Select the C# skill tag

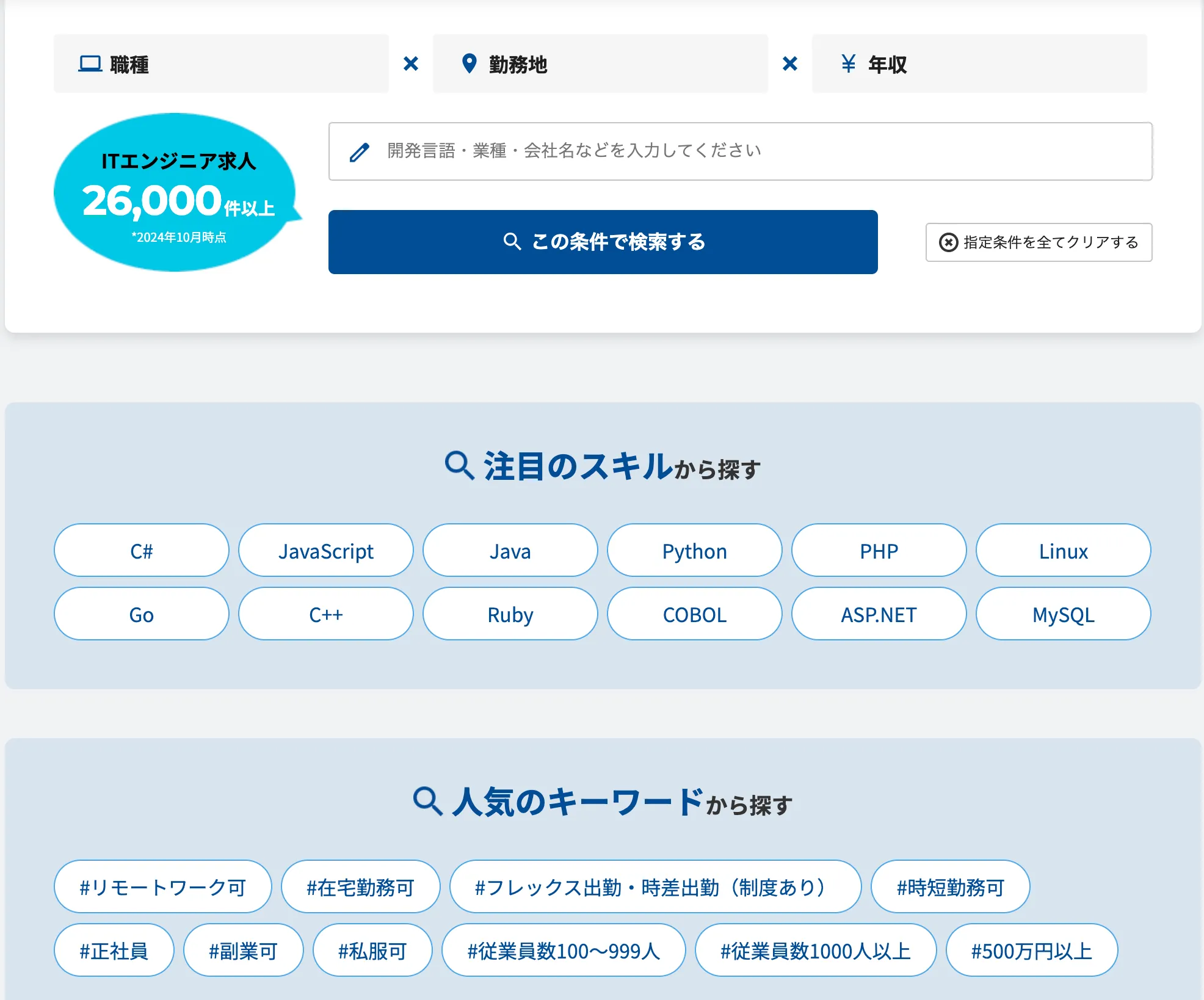[142, 551]
